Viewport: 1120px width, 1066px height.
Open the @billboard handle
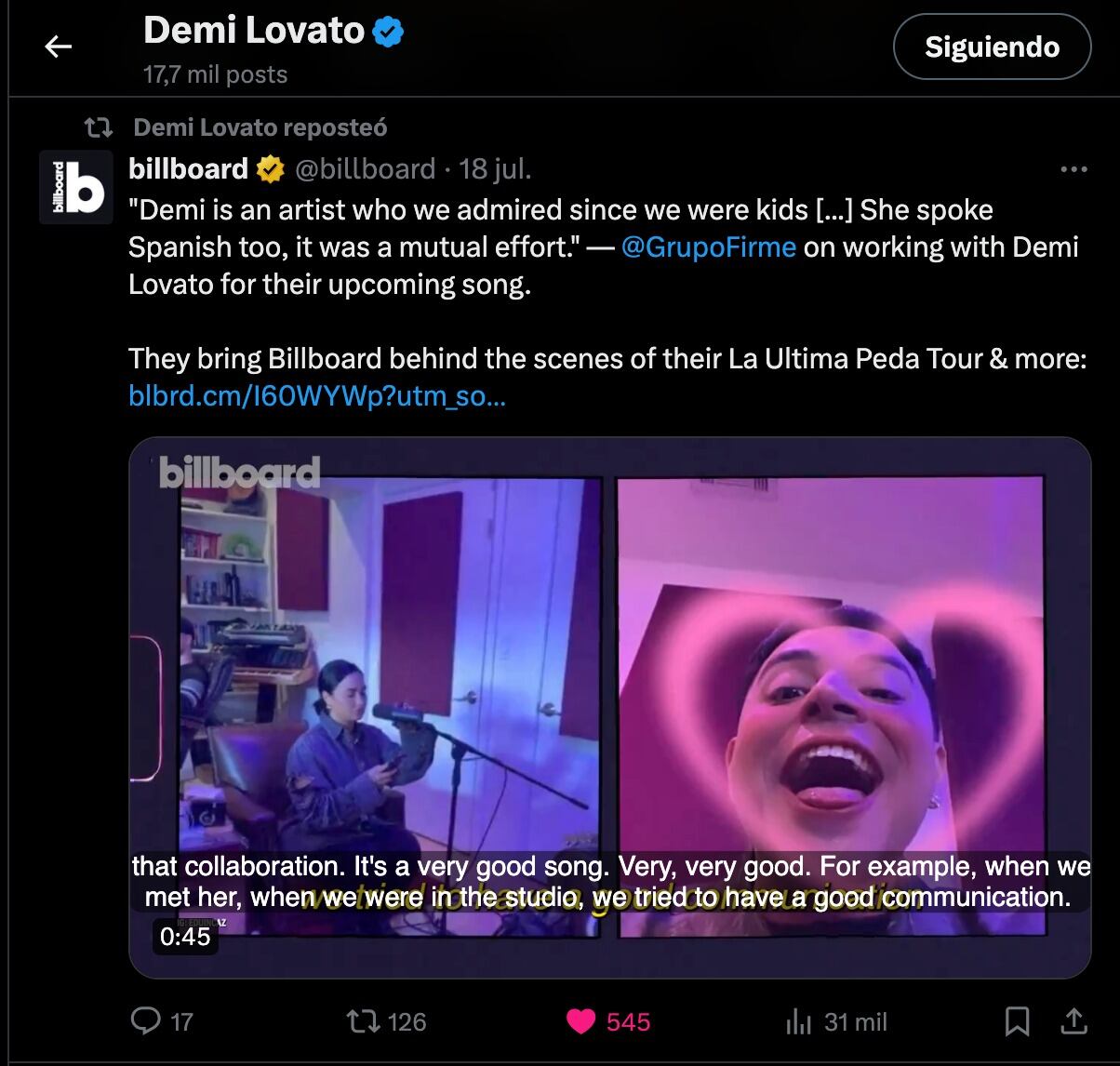(365, 168)
